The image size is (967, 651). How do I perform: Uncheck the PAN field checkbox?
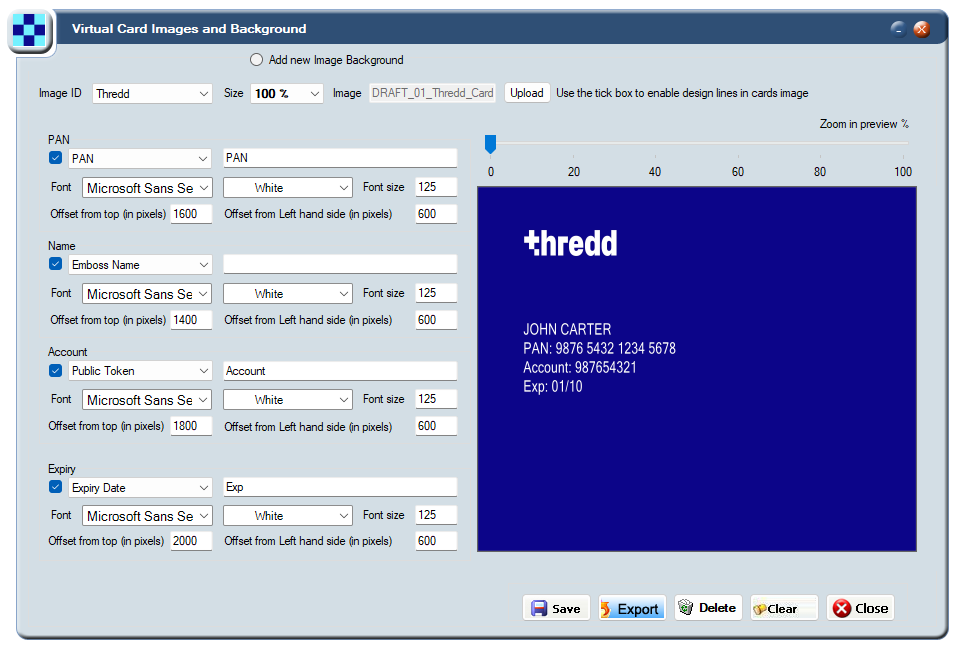pyautogui.click(x=56, y=158)
